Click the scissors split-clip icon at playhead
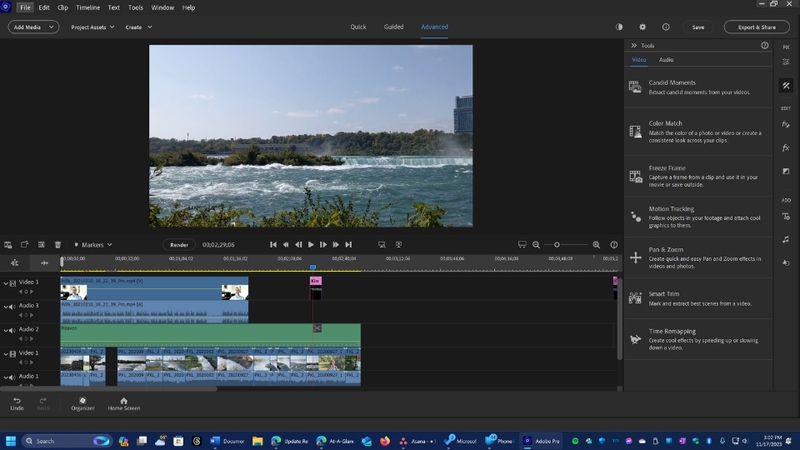Image resolution: width=800 pixels, height=450 pixels. [x=317, y=328]
